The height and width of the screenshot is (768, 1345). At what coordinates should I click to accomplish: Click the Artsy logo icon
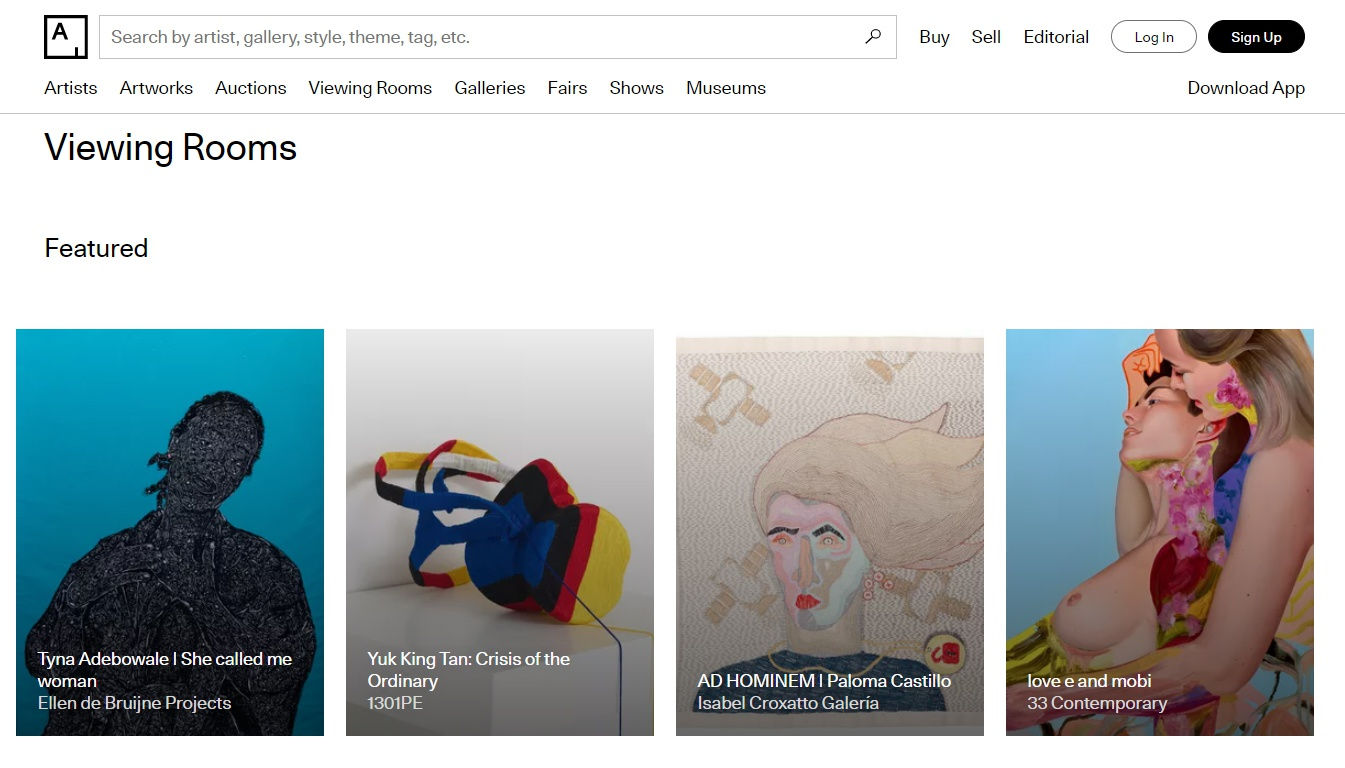66,37
